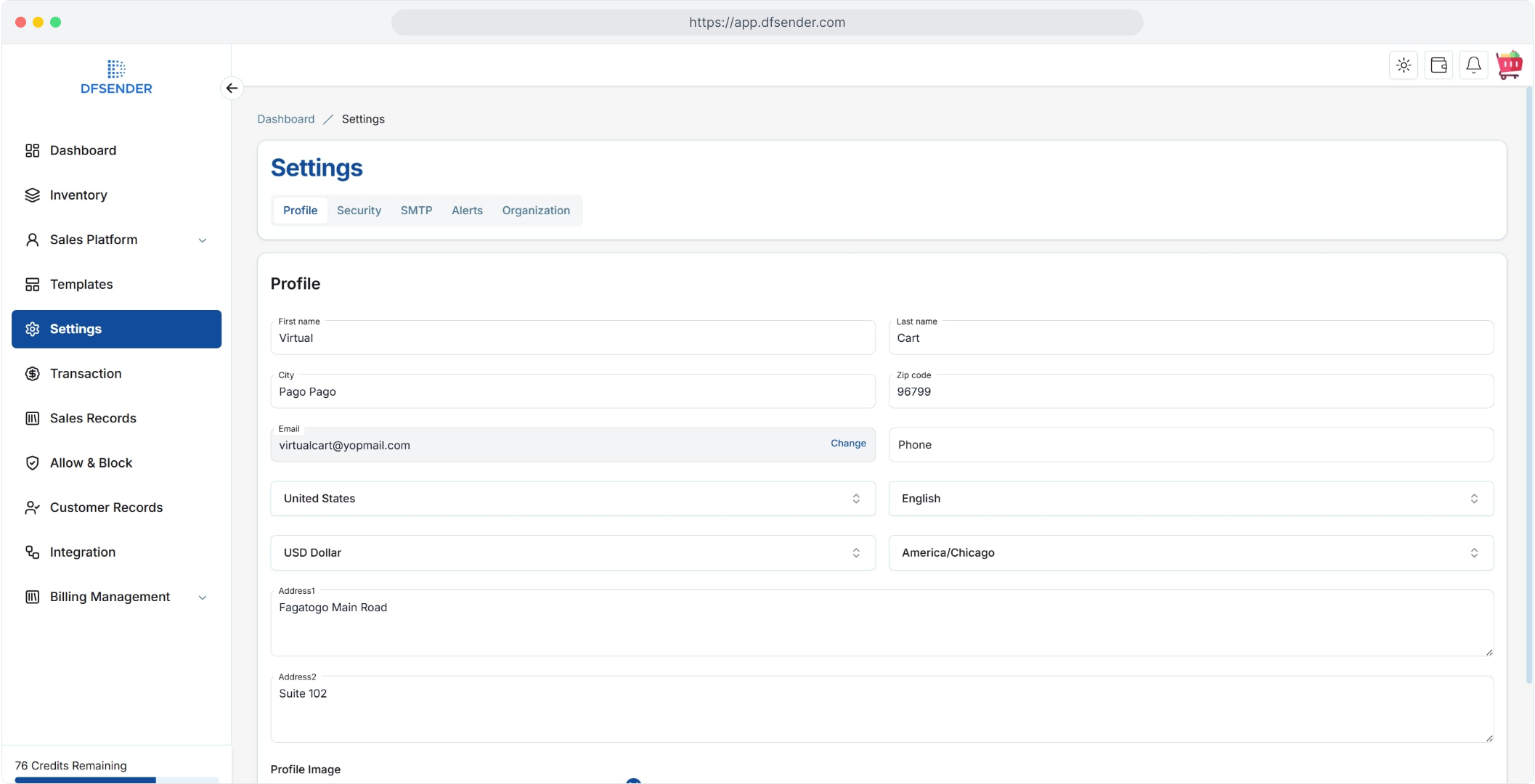Click the Phone input field

tap(1190, 445)
